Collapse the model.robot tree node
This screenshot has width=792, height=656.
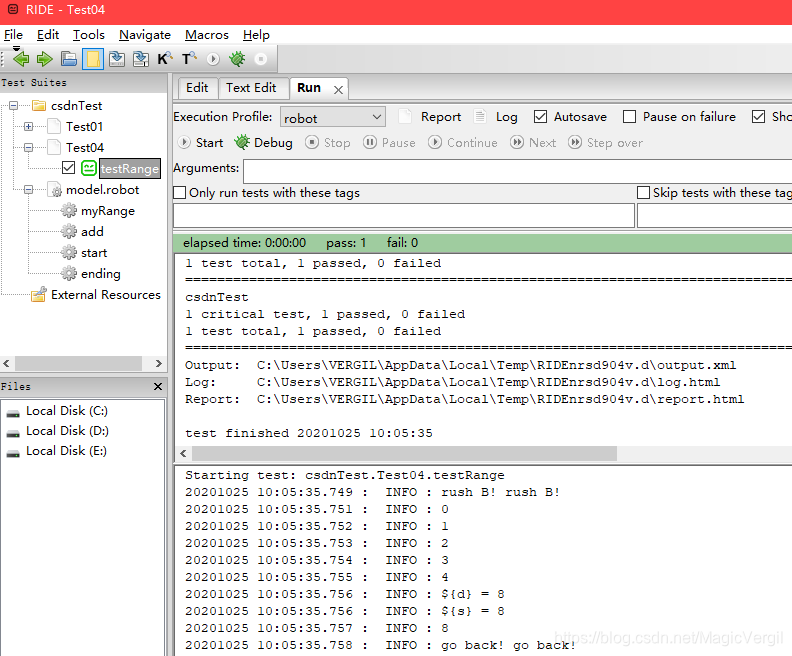pos(29,189)
